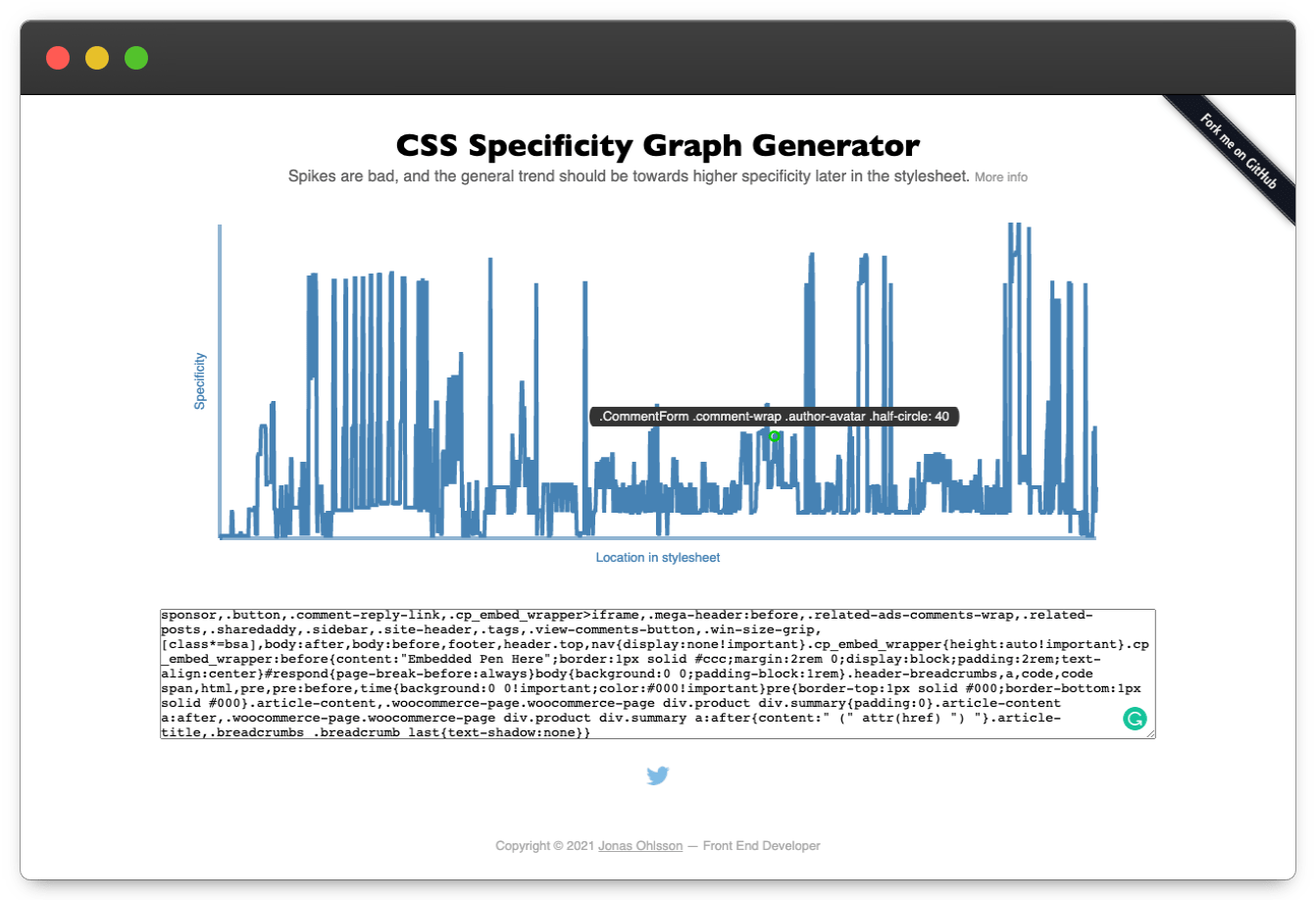Click the CSS Specificity Graph Generator heading
The image size is (1316, 900).
point(657,146)
